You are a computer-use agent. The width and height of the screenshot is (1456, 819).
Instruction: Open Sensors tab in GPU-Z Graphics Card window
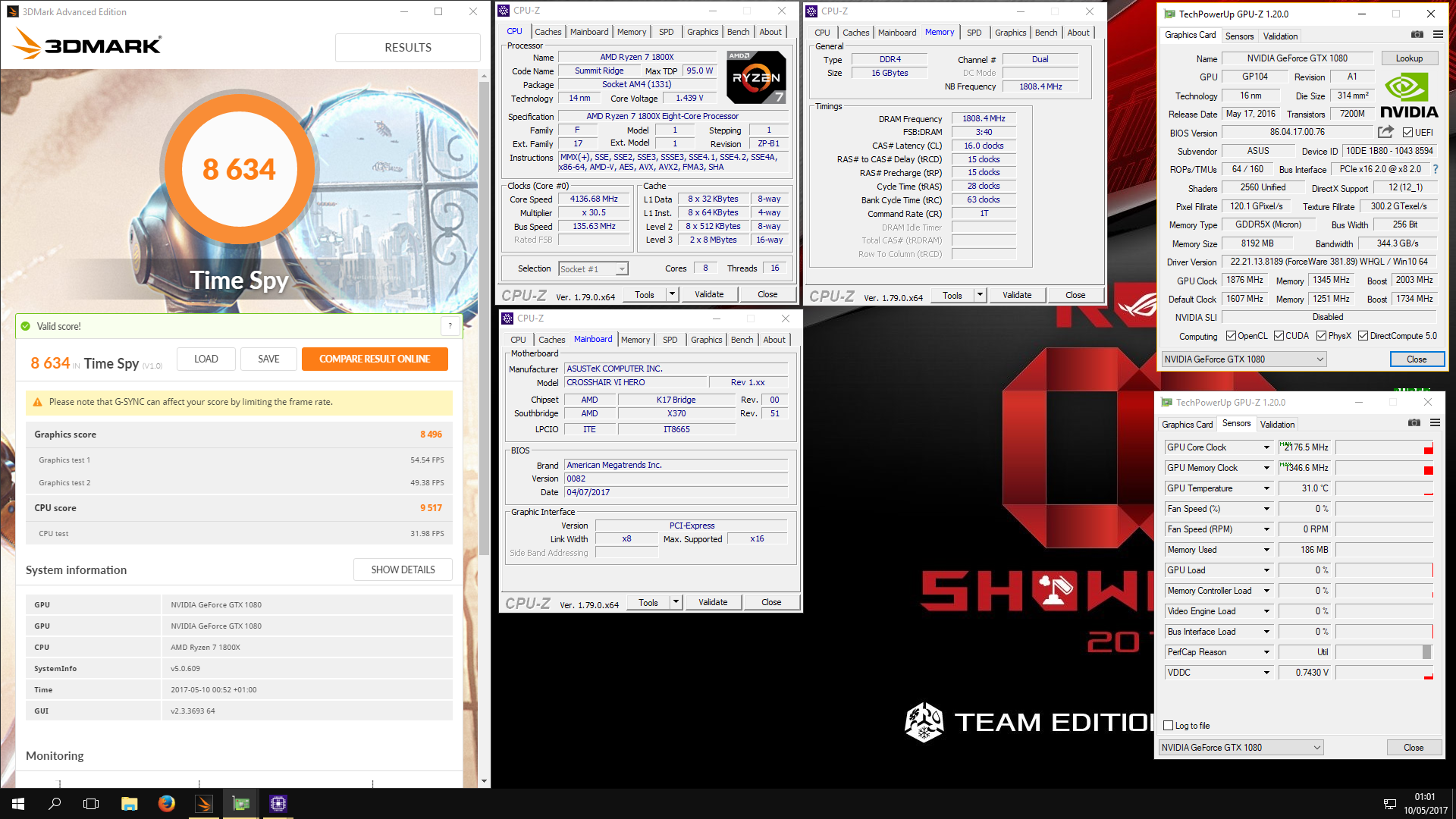[x=1239, y=36]
